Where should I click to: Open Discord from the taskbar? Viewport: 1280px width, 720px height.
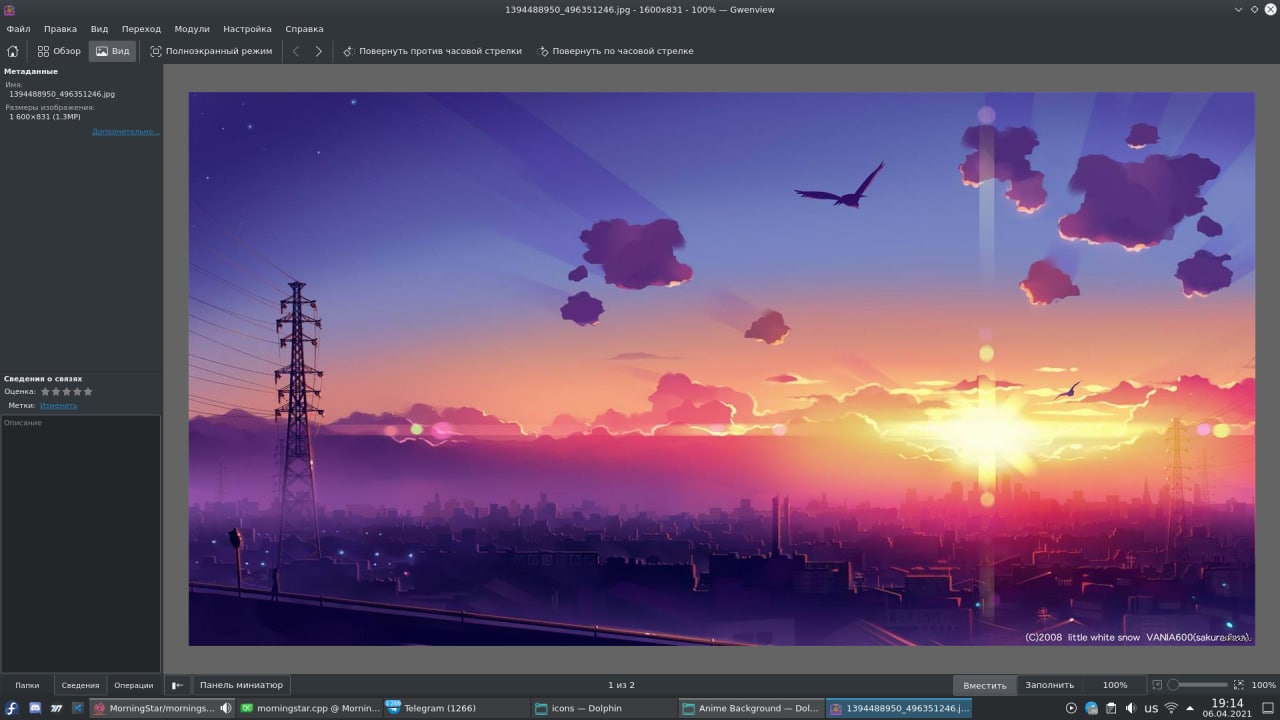click(x=35, y=708)
